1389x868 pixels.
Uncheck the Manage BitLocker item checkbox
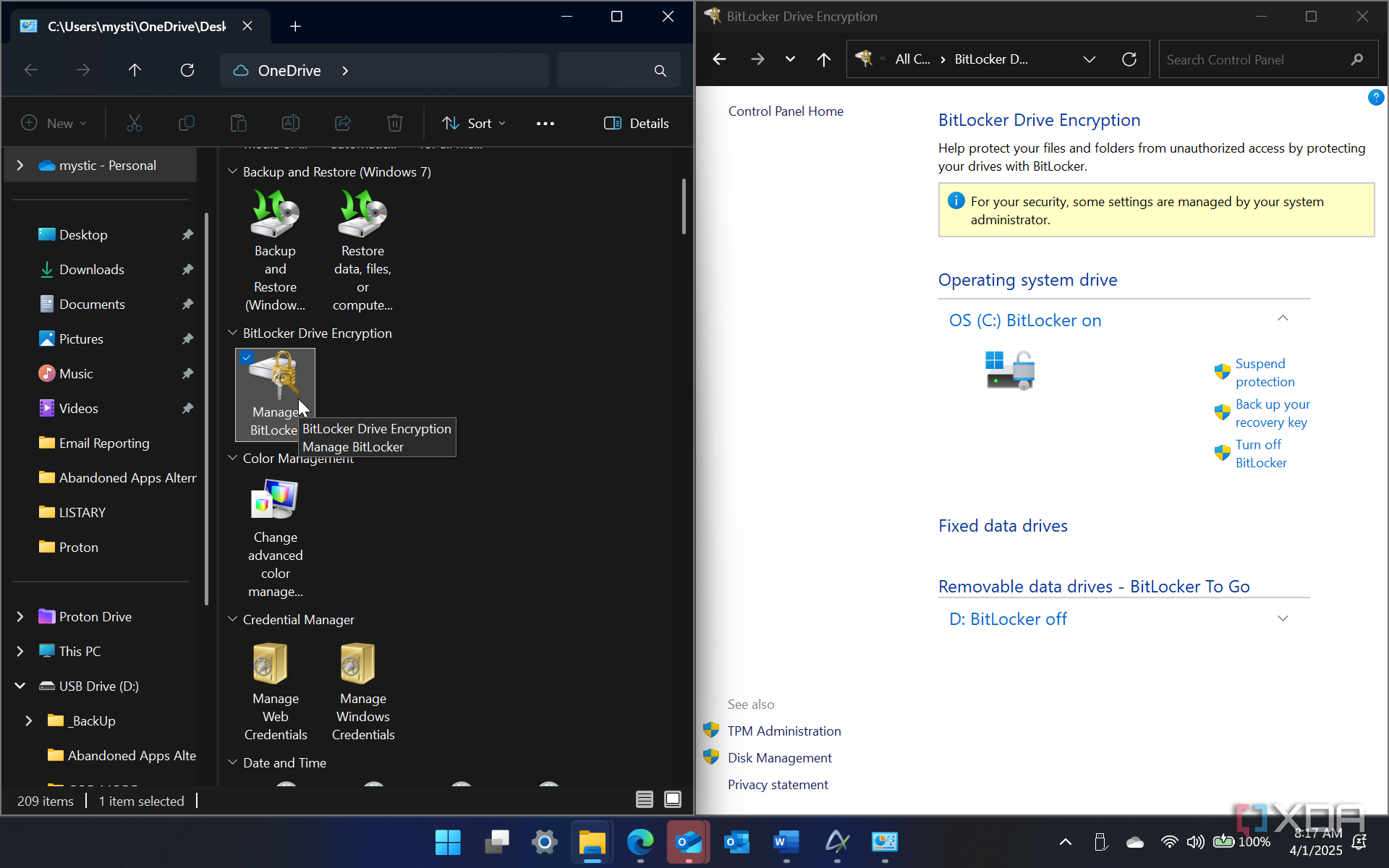(x=247, y=357)
